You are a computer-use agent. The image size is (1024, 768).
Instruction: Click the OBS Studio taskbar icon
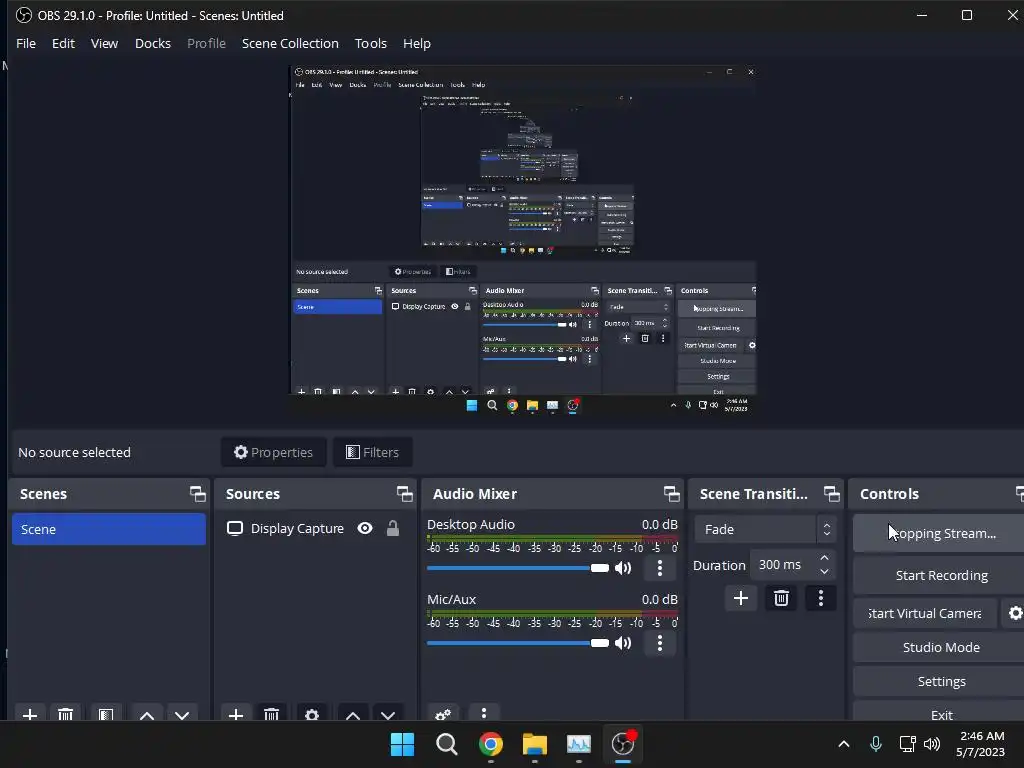623,744
